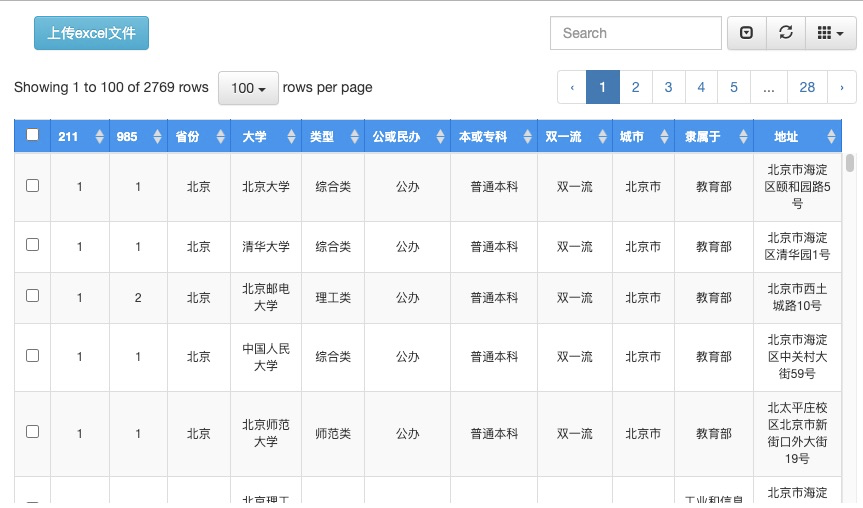Sort by the 地址 column
Viewport: 863px width, 508px height.
click(x=798, y=136)
